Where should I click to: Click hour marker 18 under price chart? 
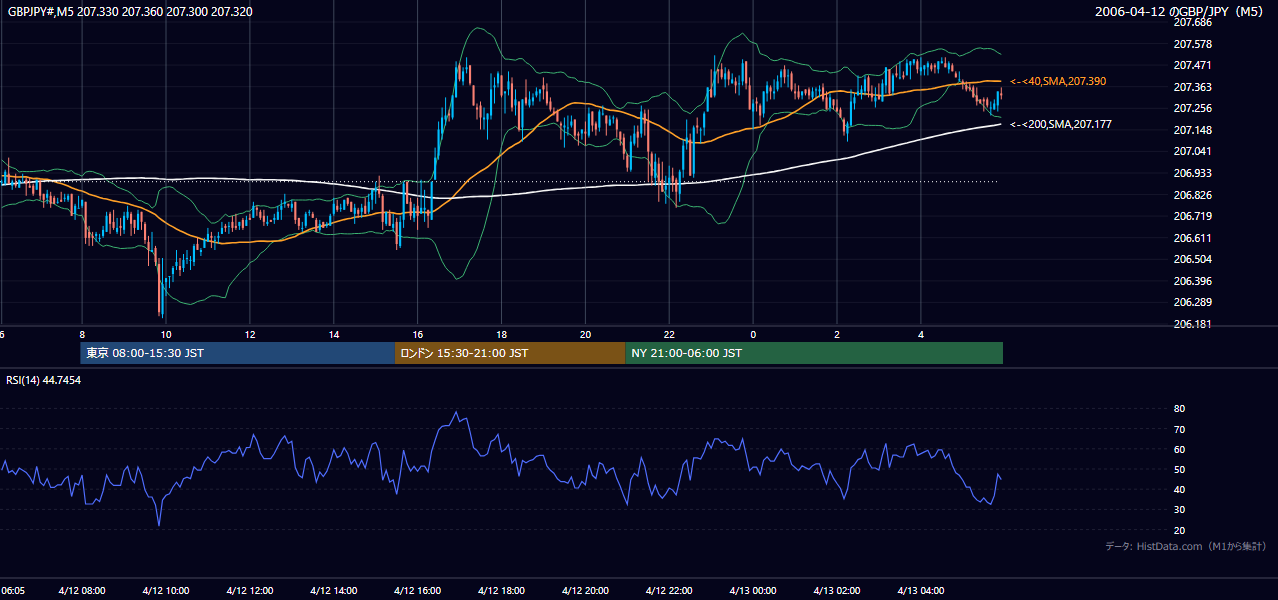click(x=502, y=335)
